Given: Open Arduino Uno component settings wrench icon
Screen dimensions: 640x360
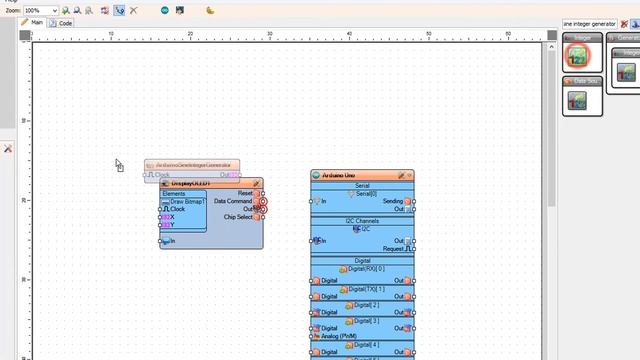Looking at the screenshot, I should pyautogui.click(x=401, y=176).
